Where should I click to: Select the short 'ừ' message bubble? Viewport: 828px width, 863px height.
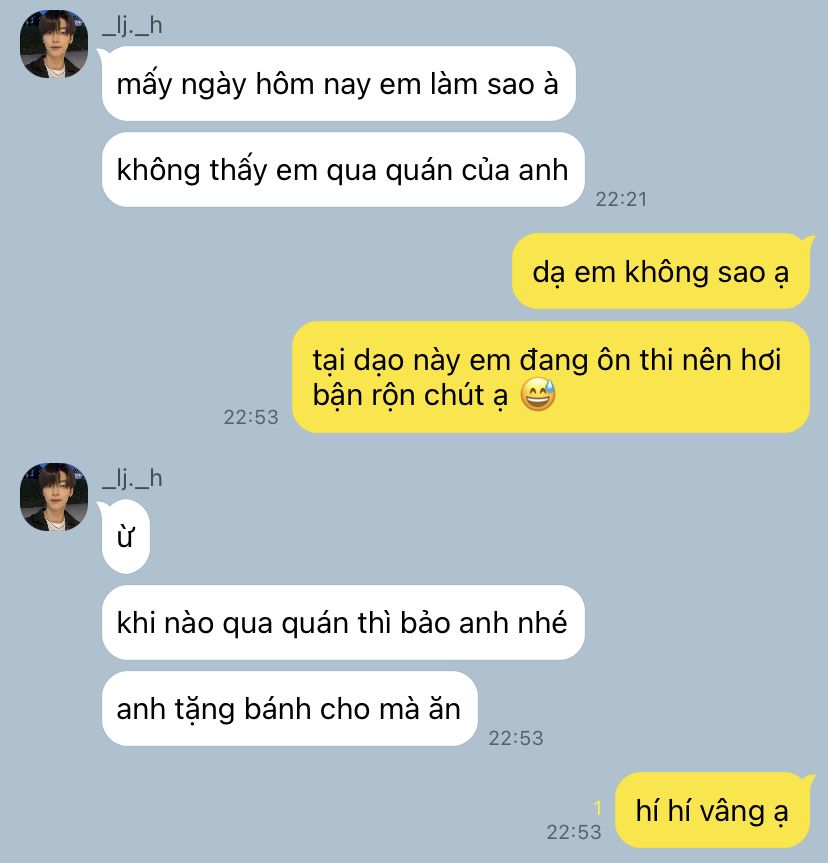point(126,537)
